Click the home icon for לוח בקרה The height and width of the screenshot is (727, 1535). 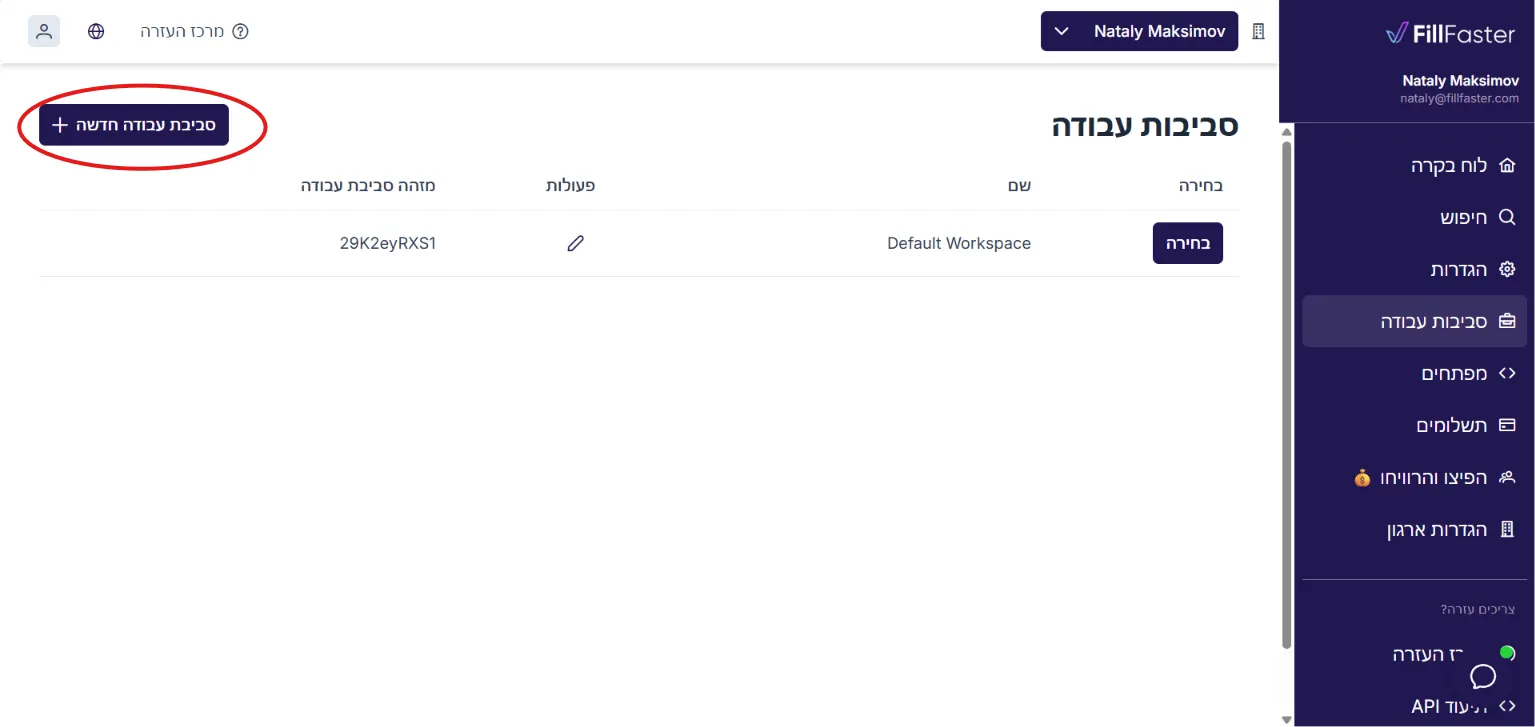[x=1507, y=165]
